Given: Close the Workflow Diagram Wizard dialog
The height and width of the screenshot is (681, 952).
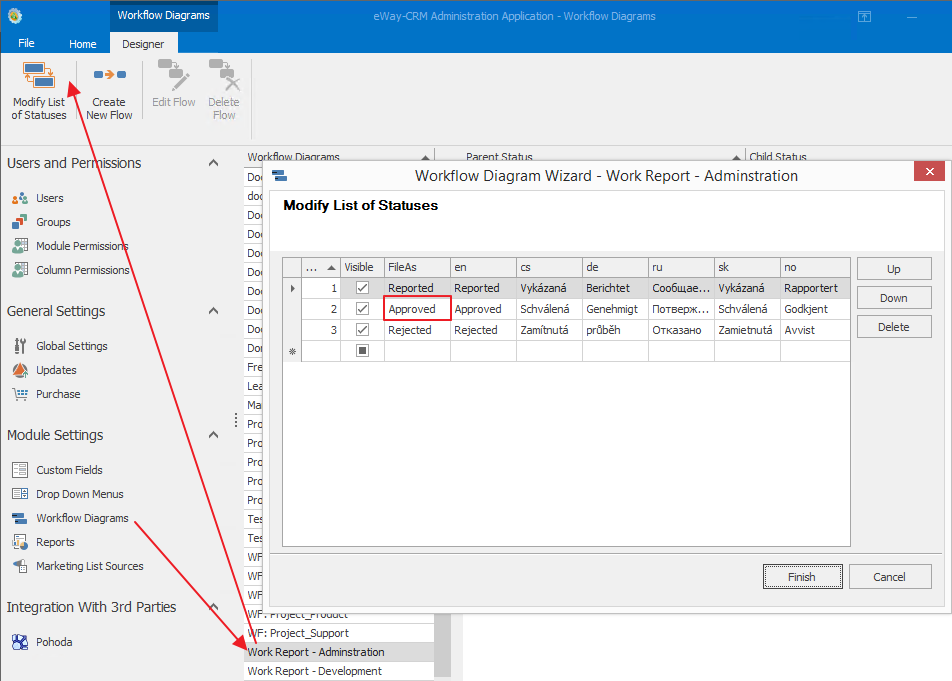Looking at the screenshot, I should pyautogui.click(x=929, y=171).
